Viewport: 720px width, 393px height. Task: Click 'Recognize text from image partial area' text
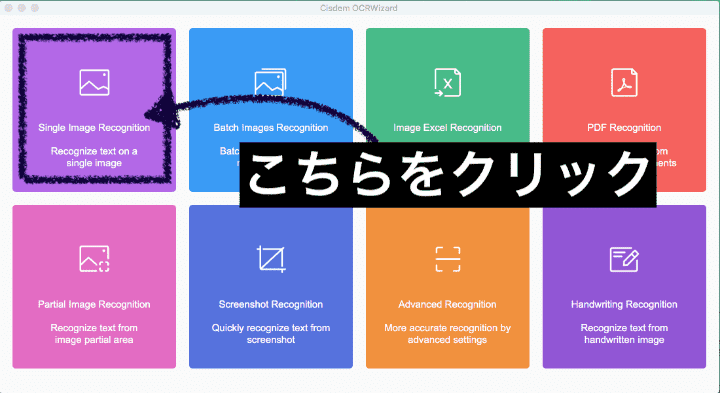coord(94,334)
